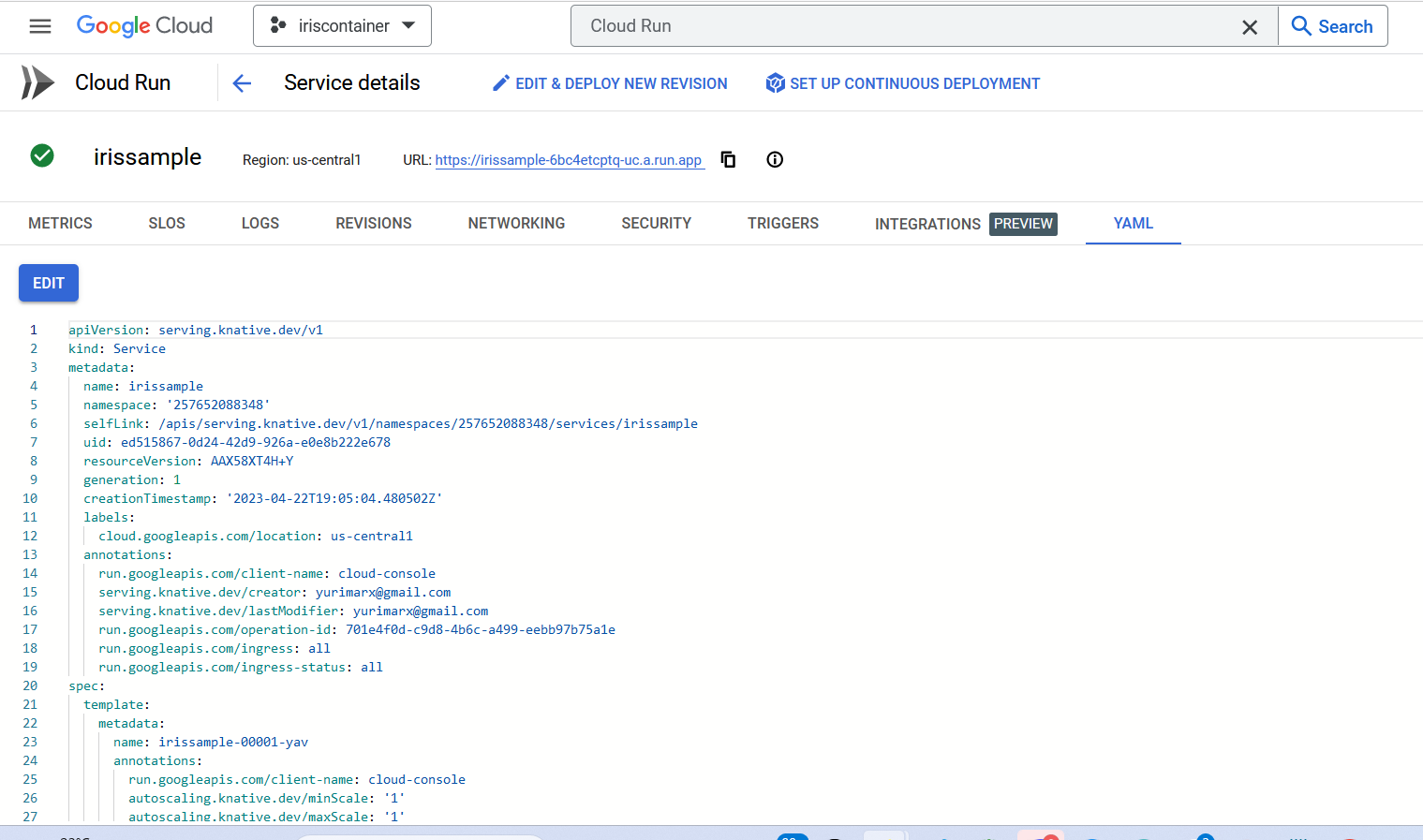
Task: Click the 'ingress-status: all' line
Action: click(x=241, y=667)
